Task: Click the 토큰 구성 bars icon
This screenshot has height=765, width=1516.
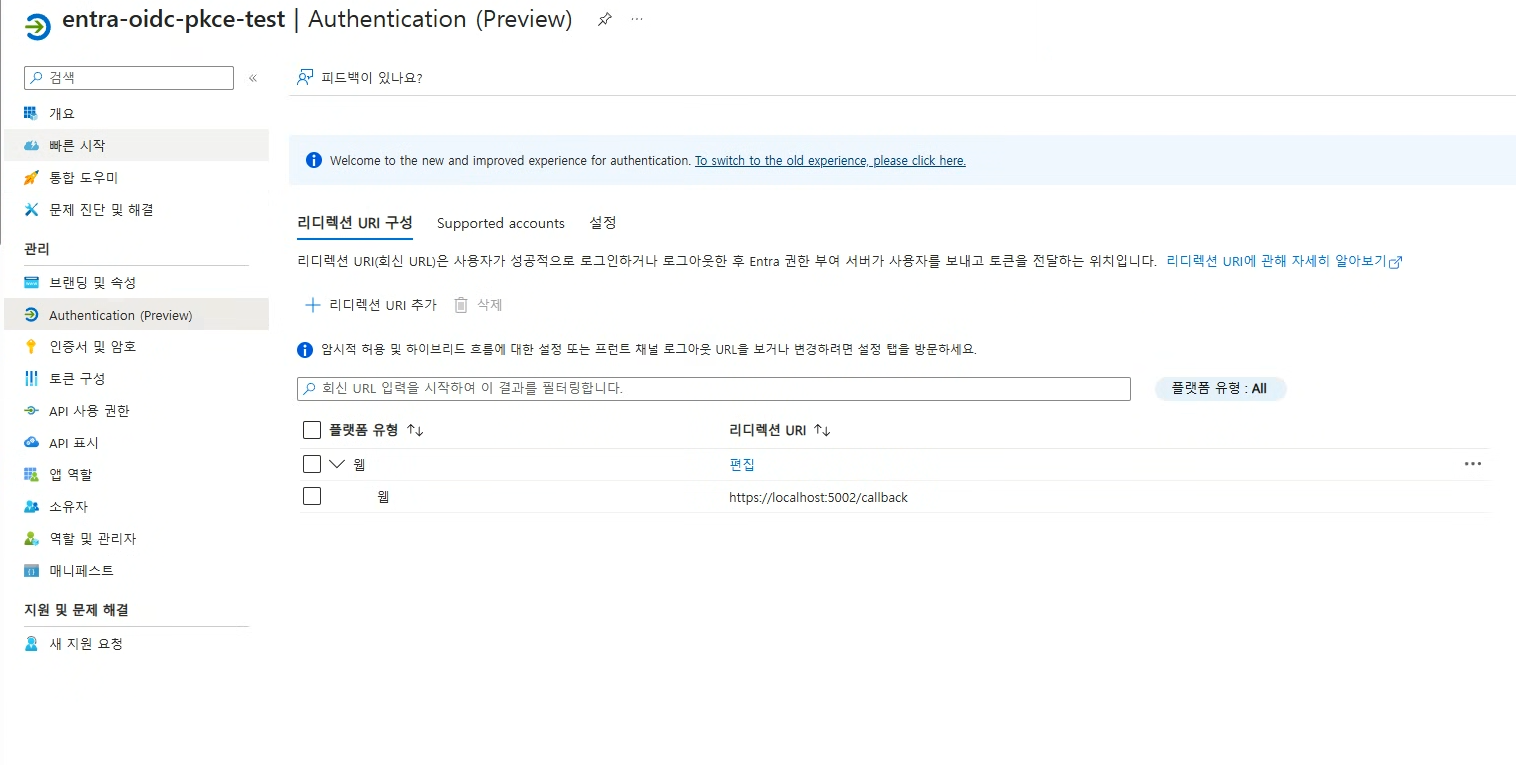Action: click(x=31, y=379)
